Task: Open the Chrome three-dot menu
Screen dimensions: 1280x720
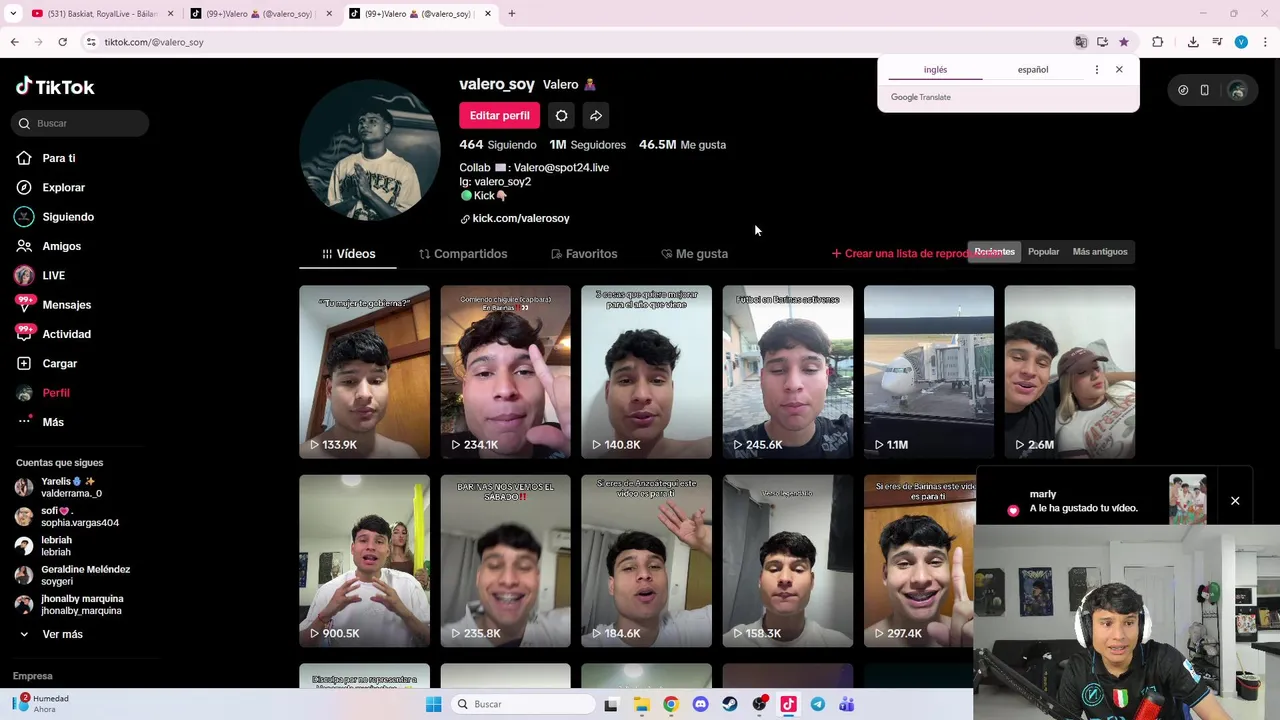Action: [x=1265, y=42]
